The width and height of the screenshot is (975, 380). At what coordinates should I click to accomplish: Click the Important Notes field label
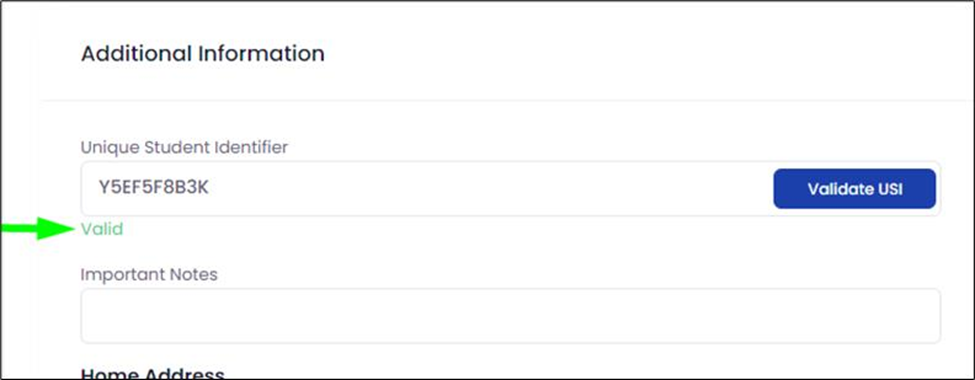click(x=149, y=274)
